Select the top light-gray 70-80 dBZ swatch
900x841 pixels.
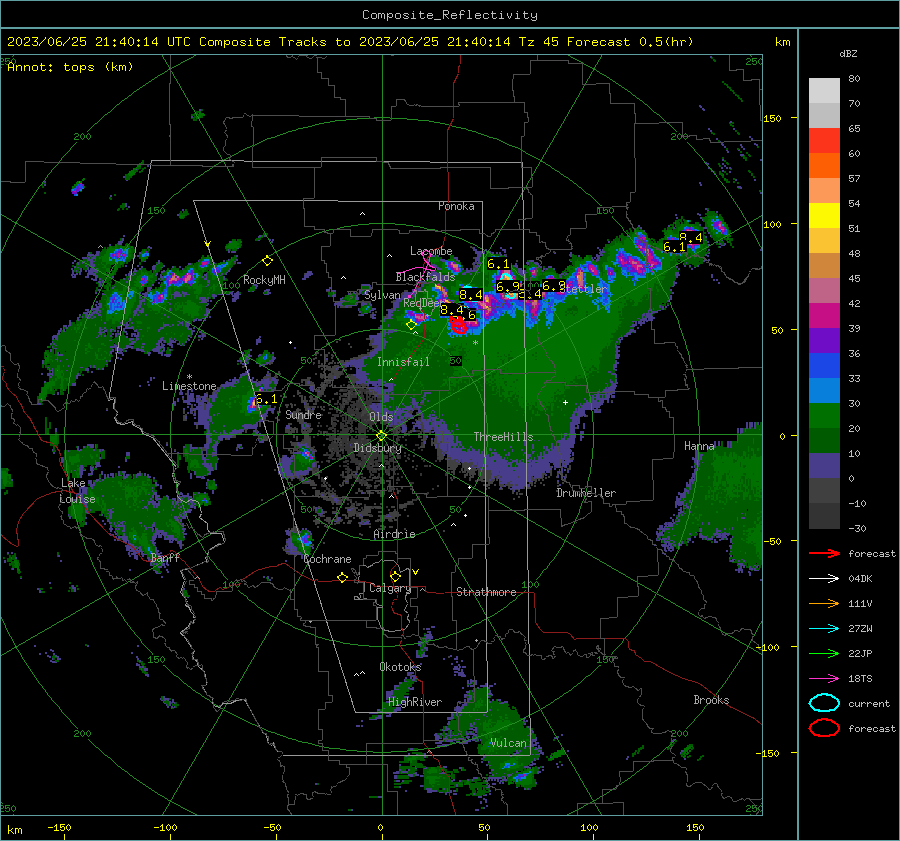pyautogui.click(x=824, y=91)
